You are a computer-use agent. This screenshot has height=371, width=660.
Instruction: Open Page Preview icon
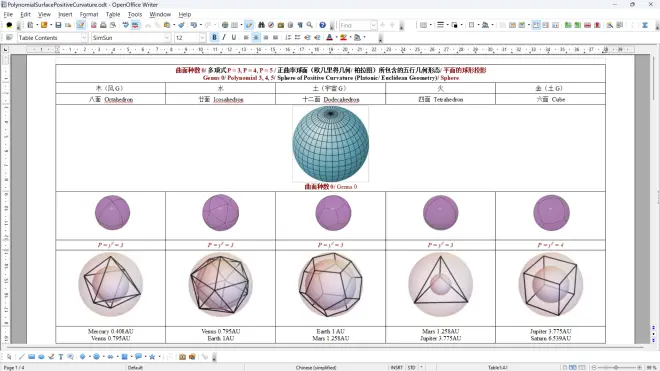pos(113,25)
